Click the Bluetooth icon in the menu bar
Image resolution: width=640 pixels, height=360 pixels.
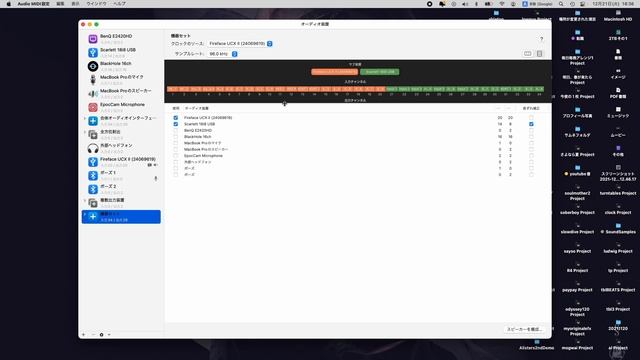[476, 4]
